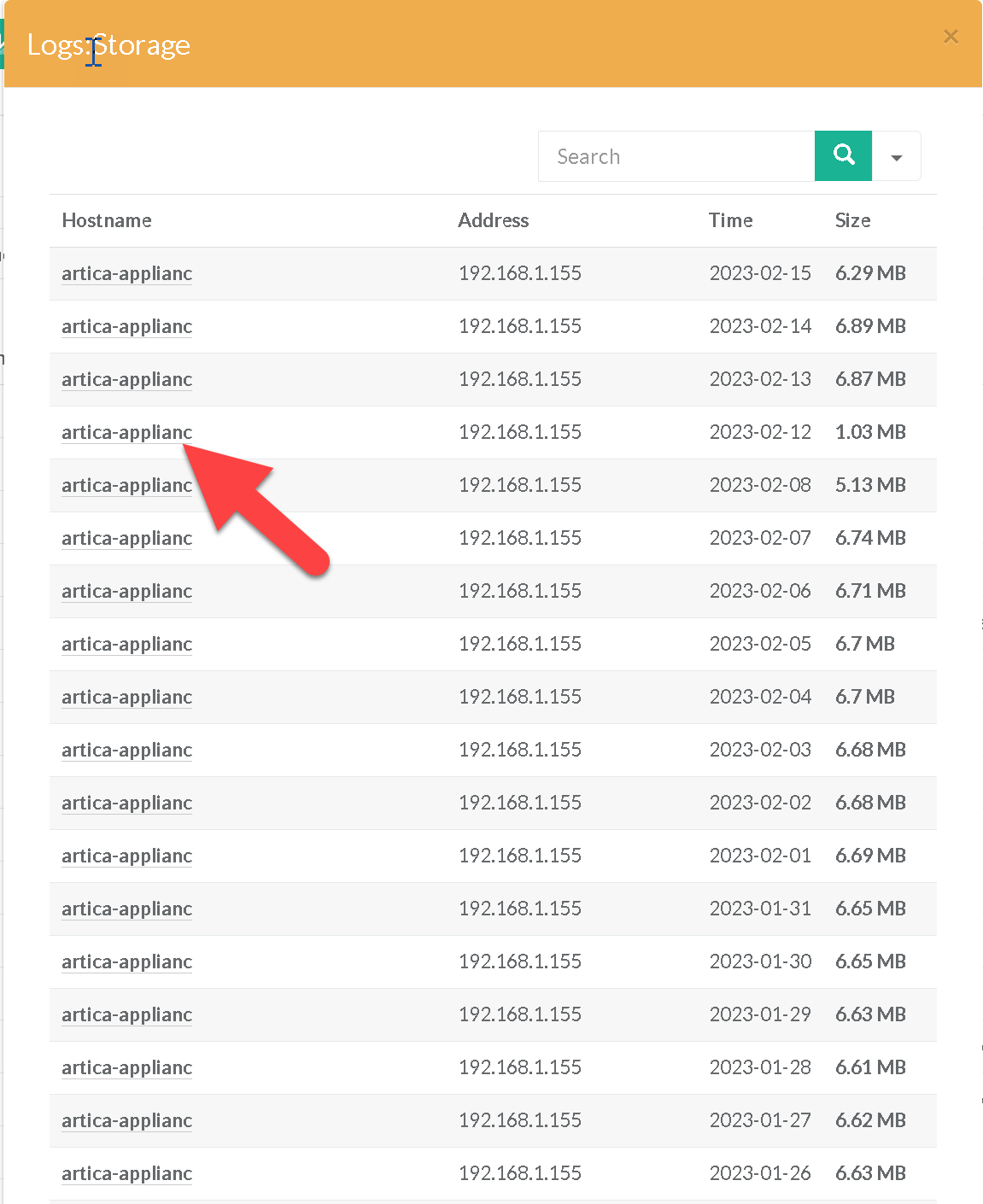Open the artica-applianc log dated 2023-02-08
Image resolution: width=983 pixels, height=1204 pixels.
pos(126,485)
